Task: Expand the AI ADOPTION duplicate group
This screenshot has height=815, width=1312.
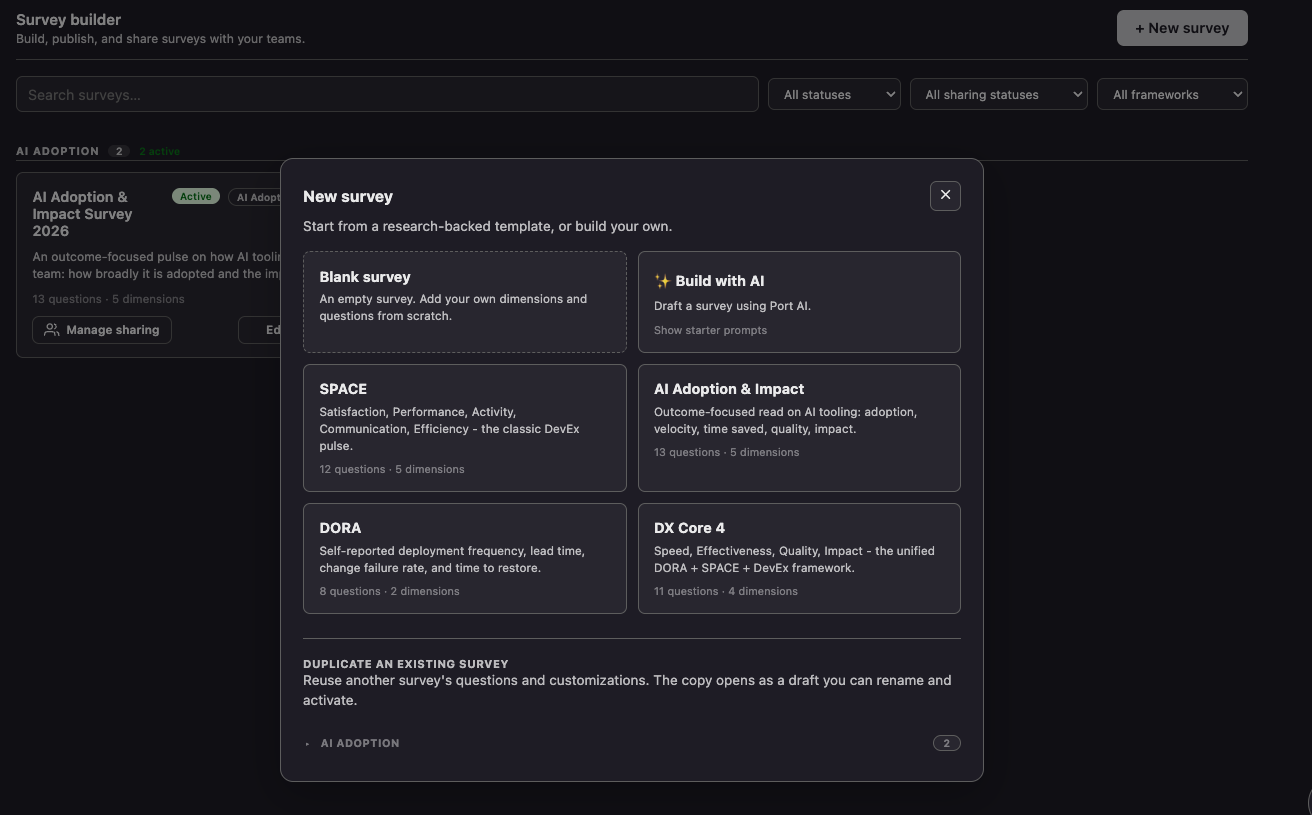Action: 632,743
